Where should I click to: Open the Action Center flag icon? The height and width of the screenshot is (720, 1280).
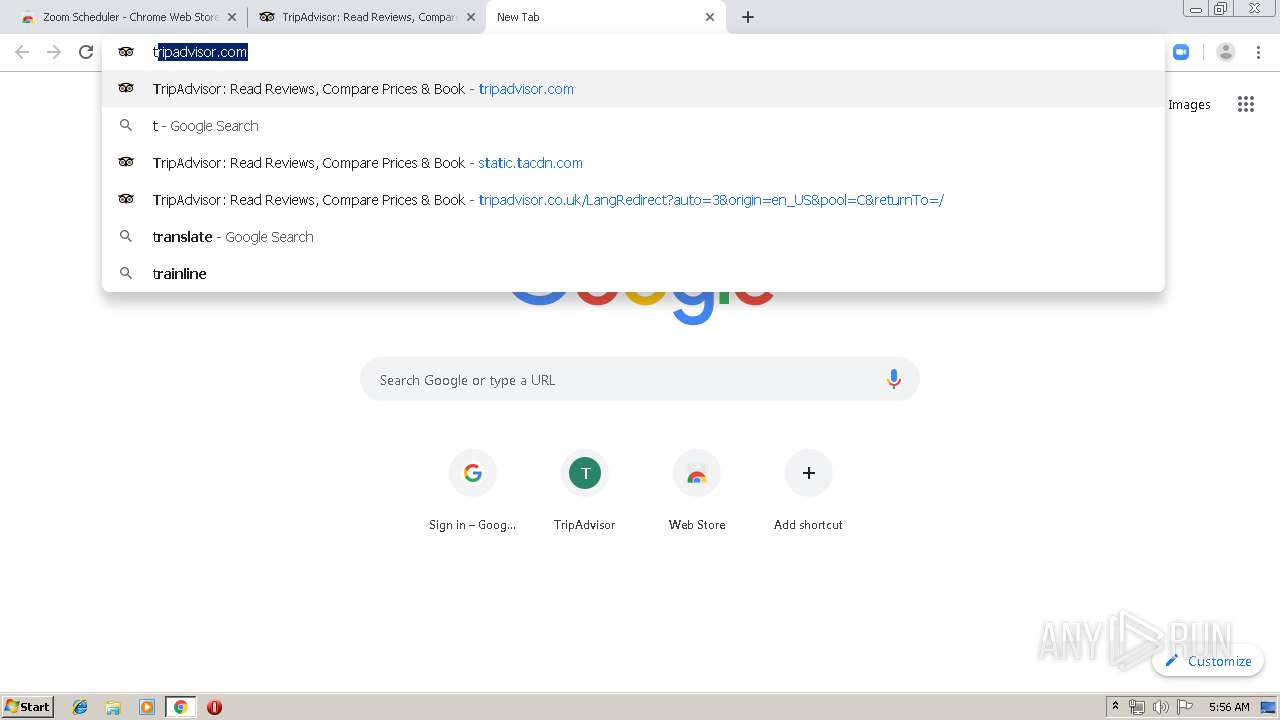(1185, 707)
